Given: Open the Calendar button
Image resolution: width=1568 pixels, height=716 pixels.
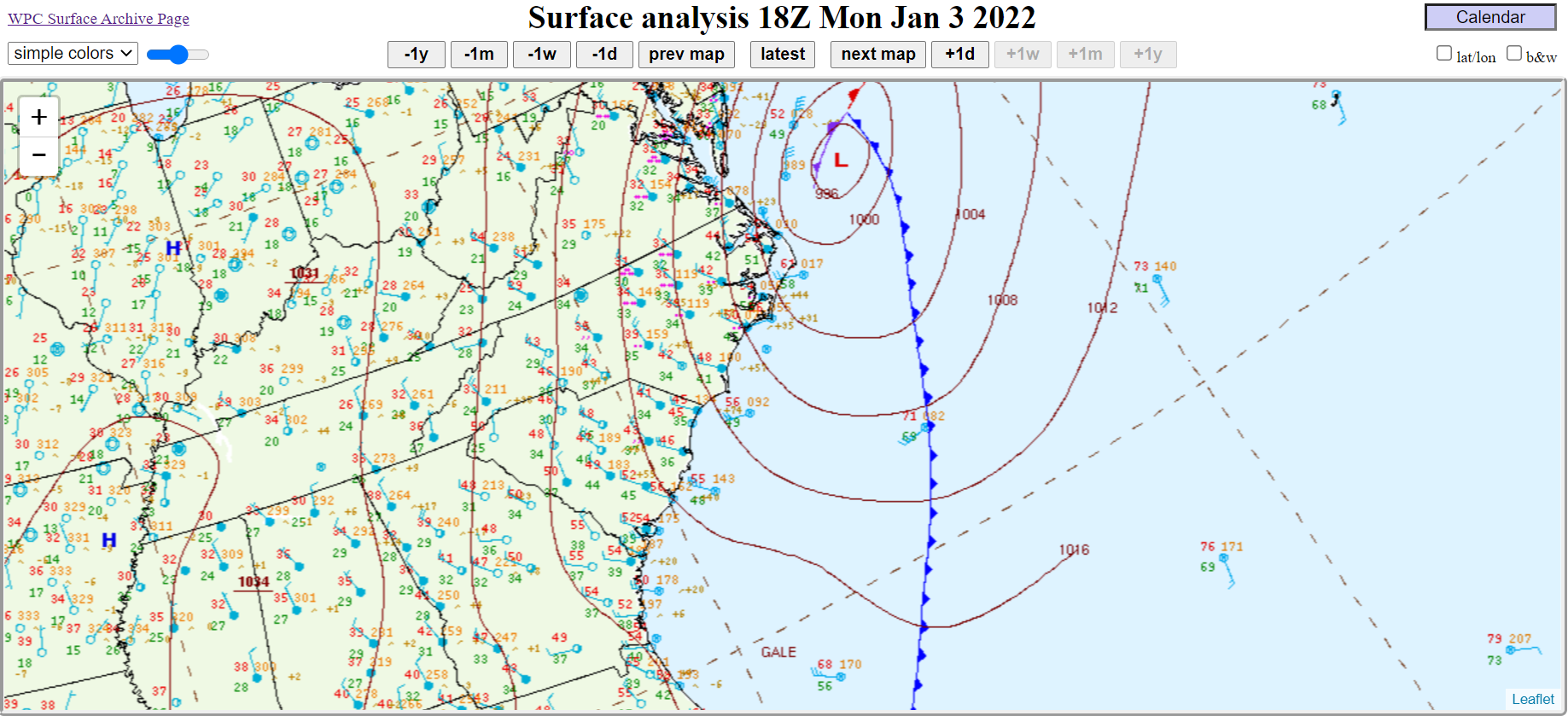Looking at the screenshot, I should click(x=1490, y=17).
